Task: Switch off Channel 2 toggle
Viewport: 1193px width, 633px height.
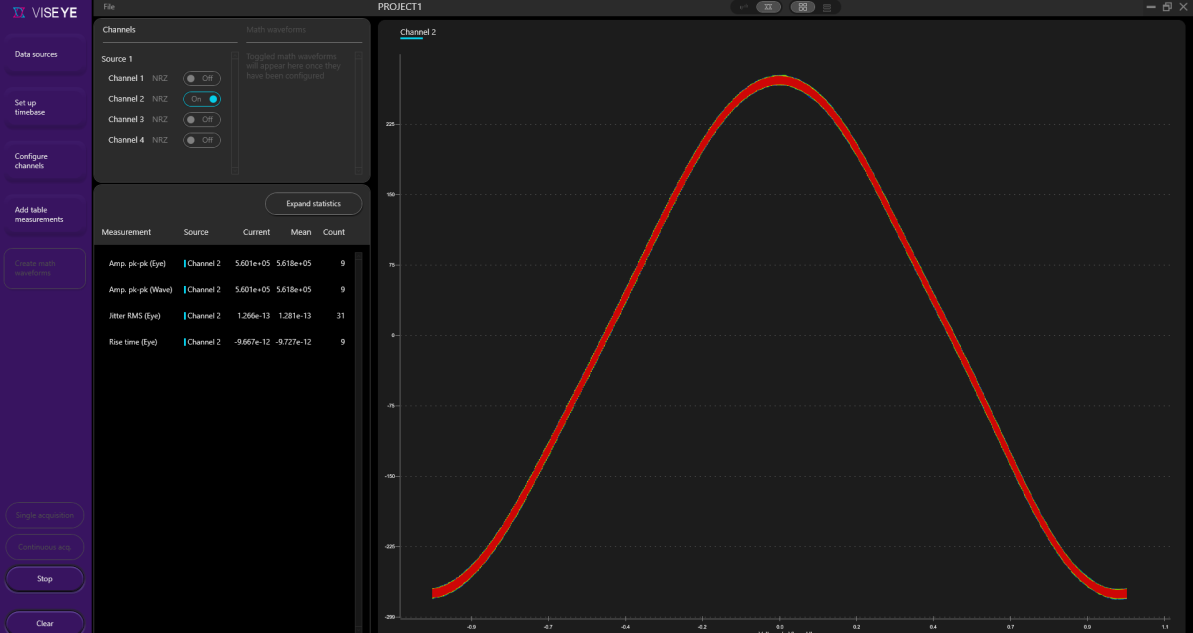Action: pyautogui.click(x=201, y=99)
